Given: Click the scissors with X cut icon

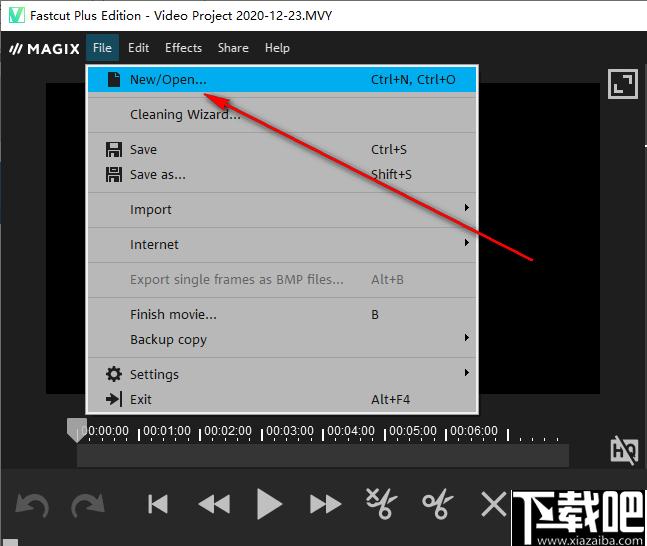Looking at the screenshot, I should pyautogui.click(x=381, y=503).
